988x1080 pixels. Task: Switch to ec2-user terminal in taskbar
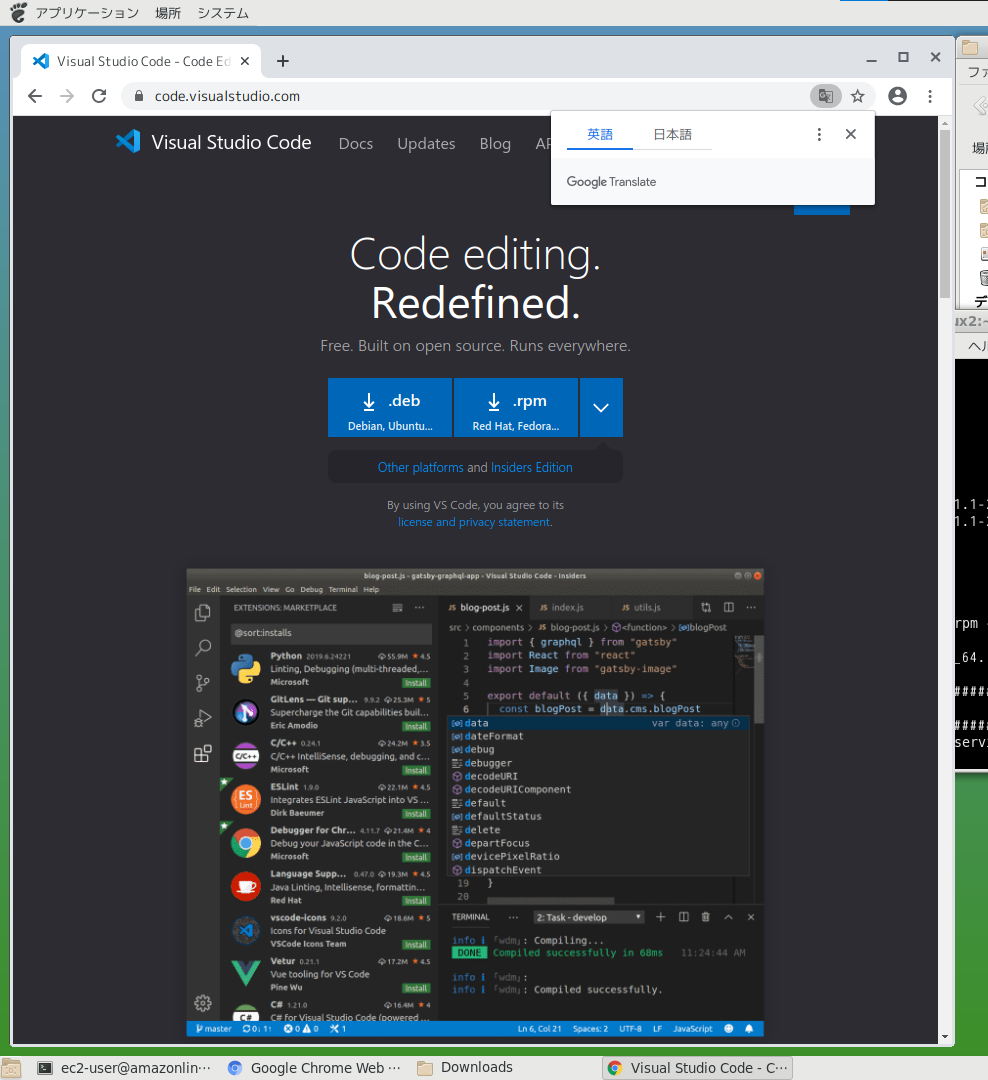(x=124, y=1068)
